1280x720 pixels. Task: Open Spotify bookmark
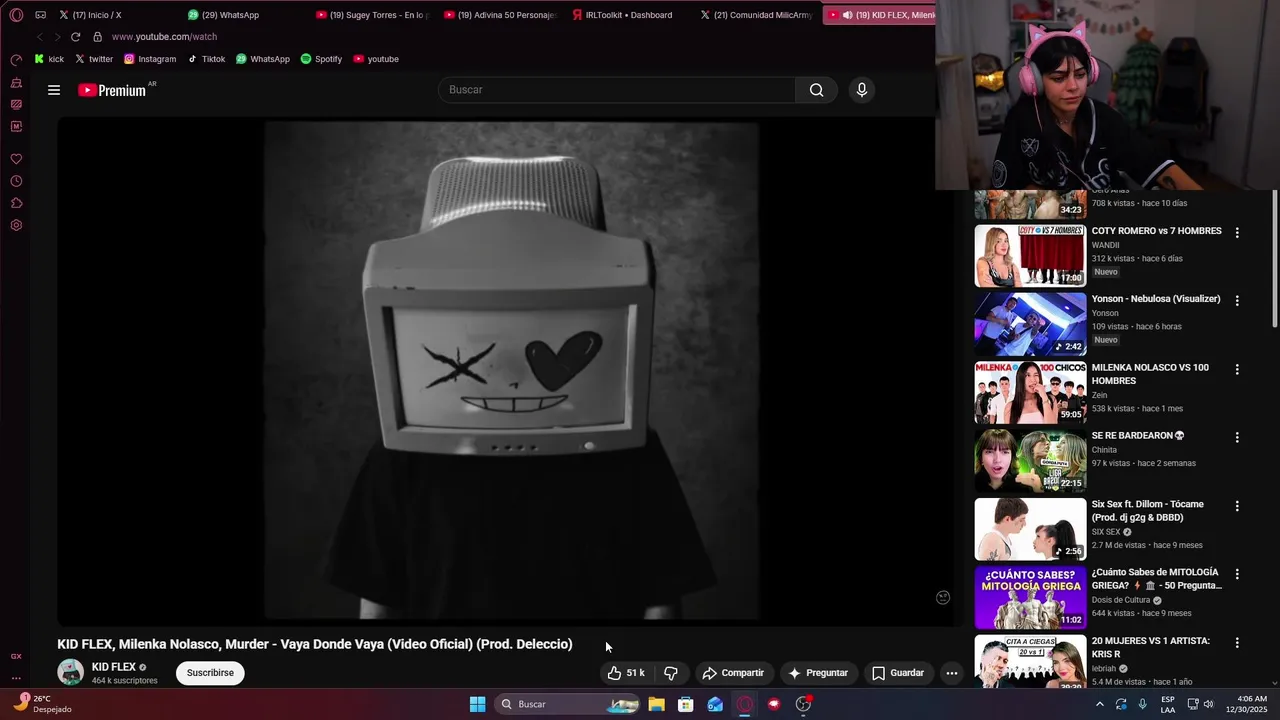click(321, 59)
